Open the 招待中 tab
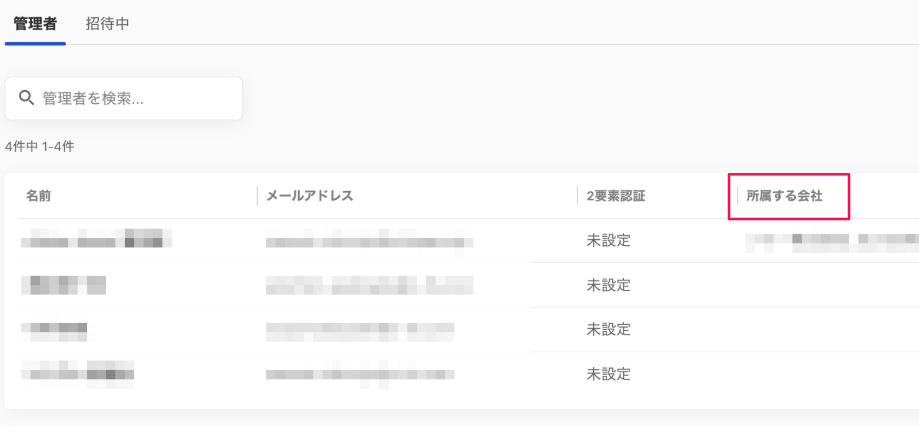919x432 pixels. tap(107, 24)
